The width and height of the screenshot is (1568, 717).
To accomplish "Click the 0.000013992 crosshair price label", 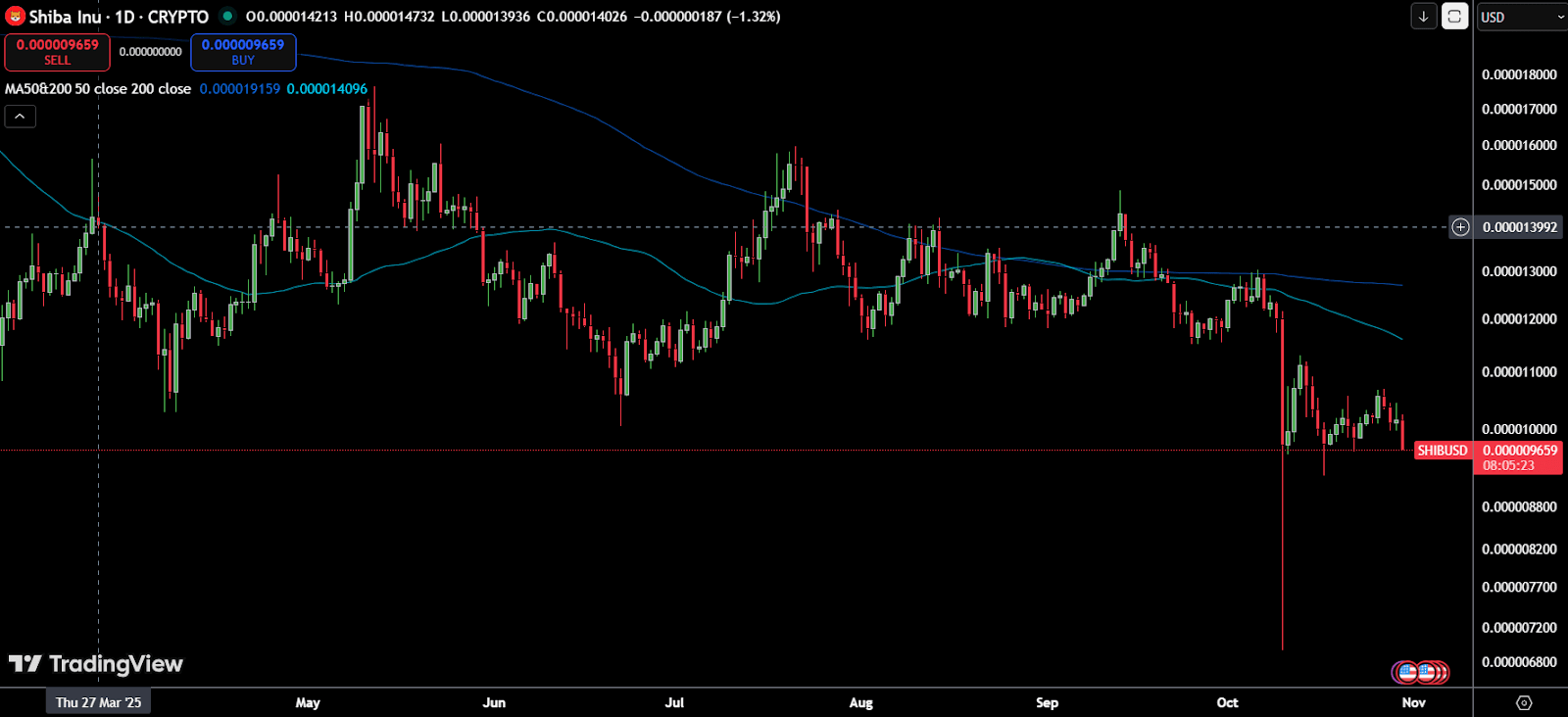I will point(1519,227).
